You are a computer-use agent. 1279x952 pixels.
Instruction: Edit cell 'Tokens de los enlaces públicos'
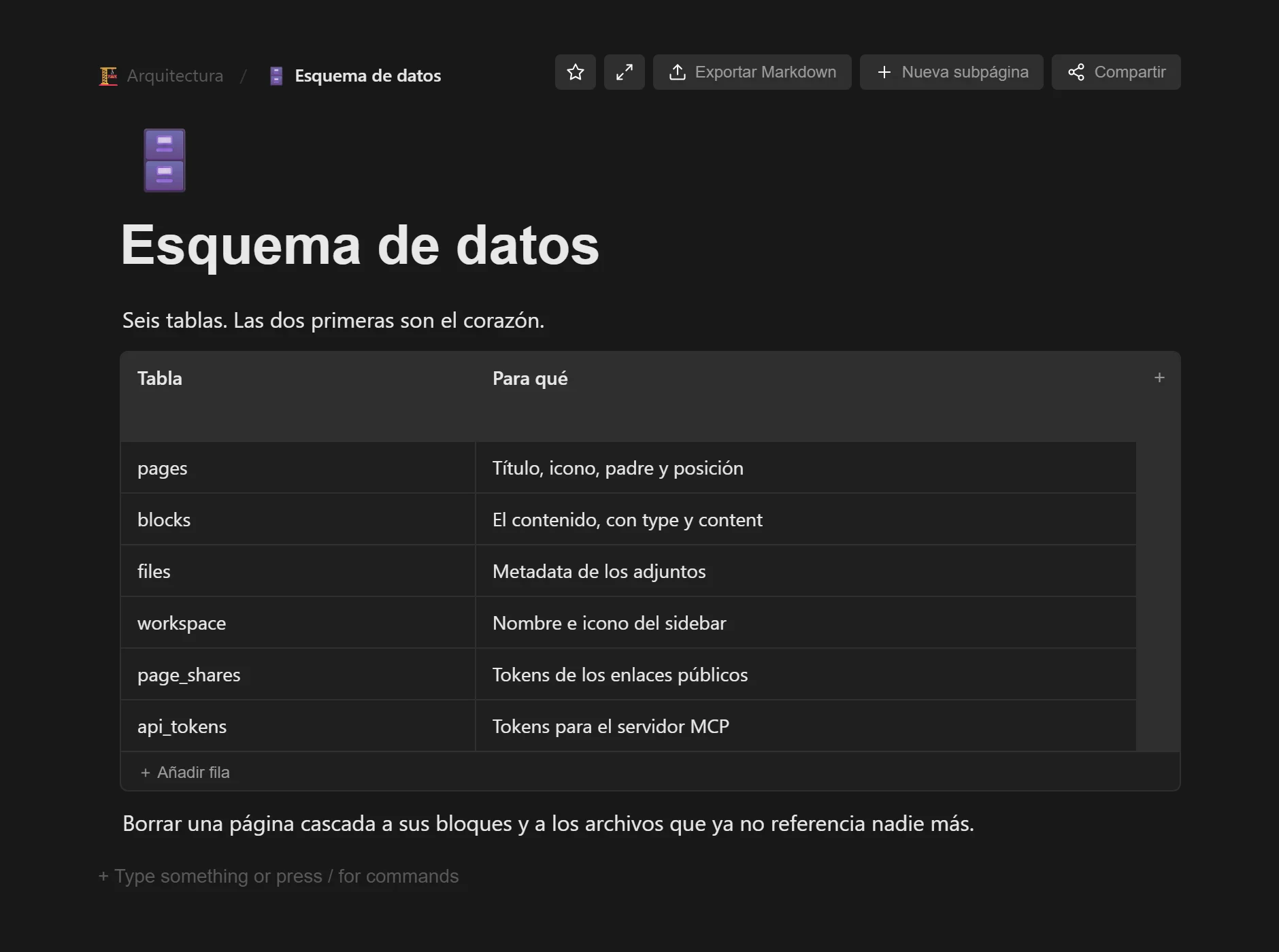click(x=805, y=675)
